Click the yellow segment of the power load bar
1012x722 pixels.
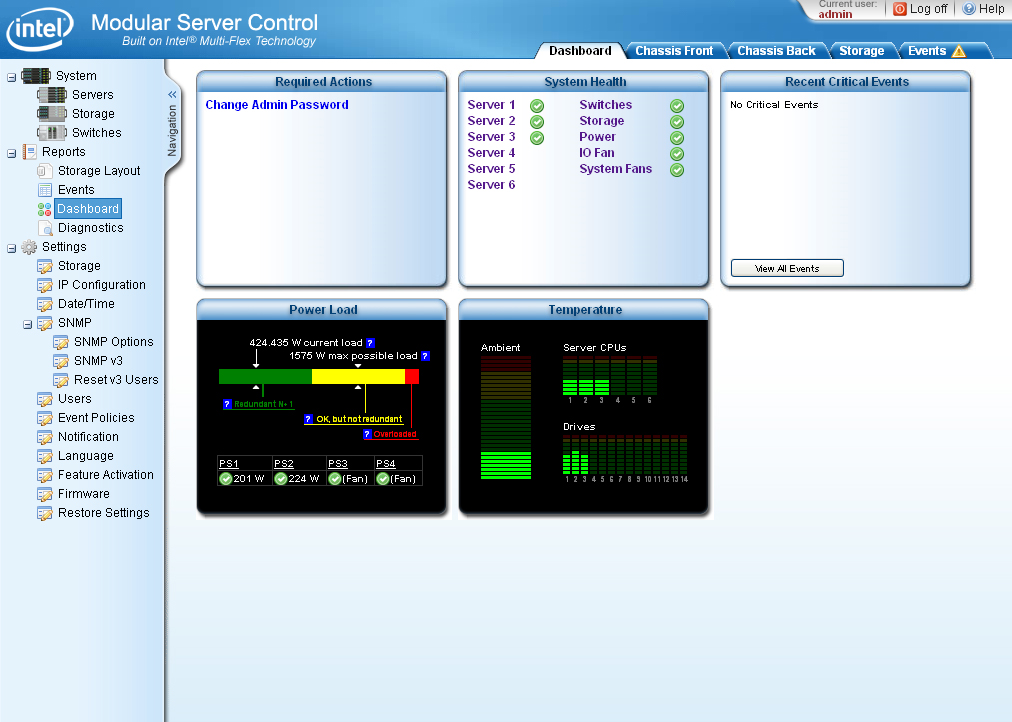(358, 377)
